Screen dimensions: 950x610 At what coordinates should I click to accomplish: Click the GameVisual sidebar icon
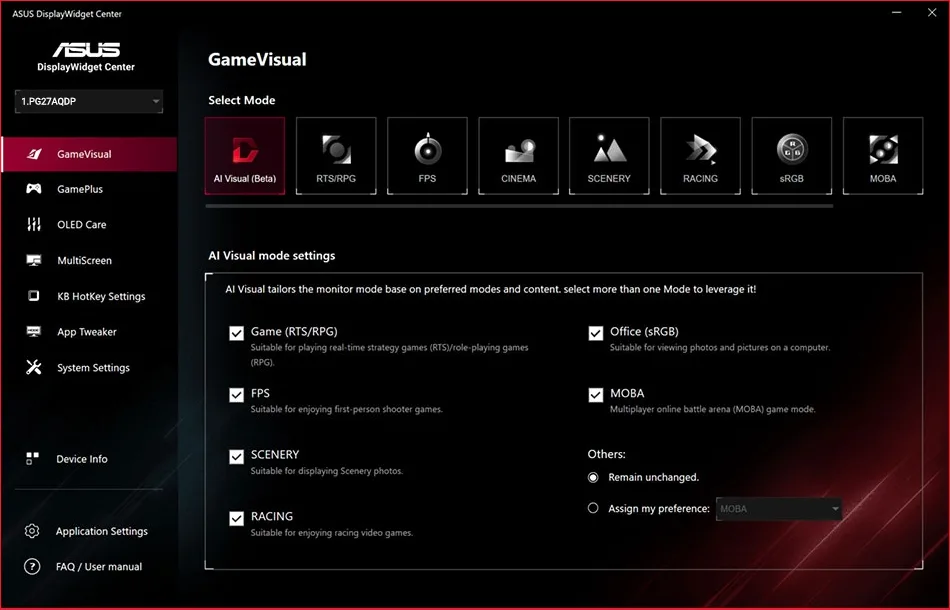coord(35,154)
